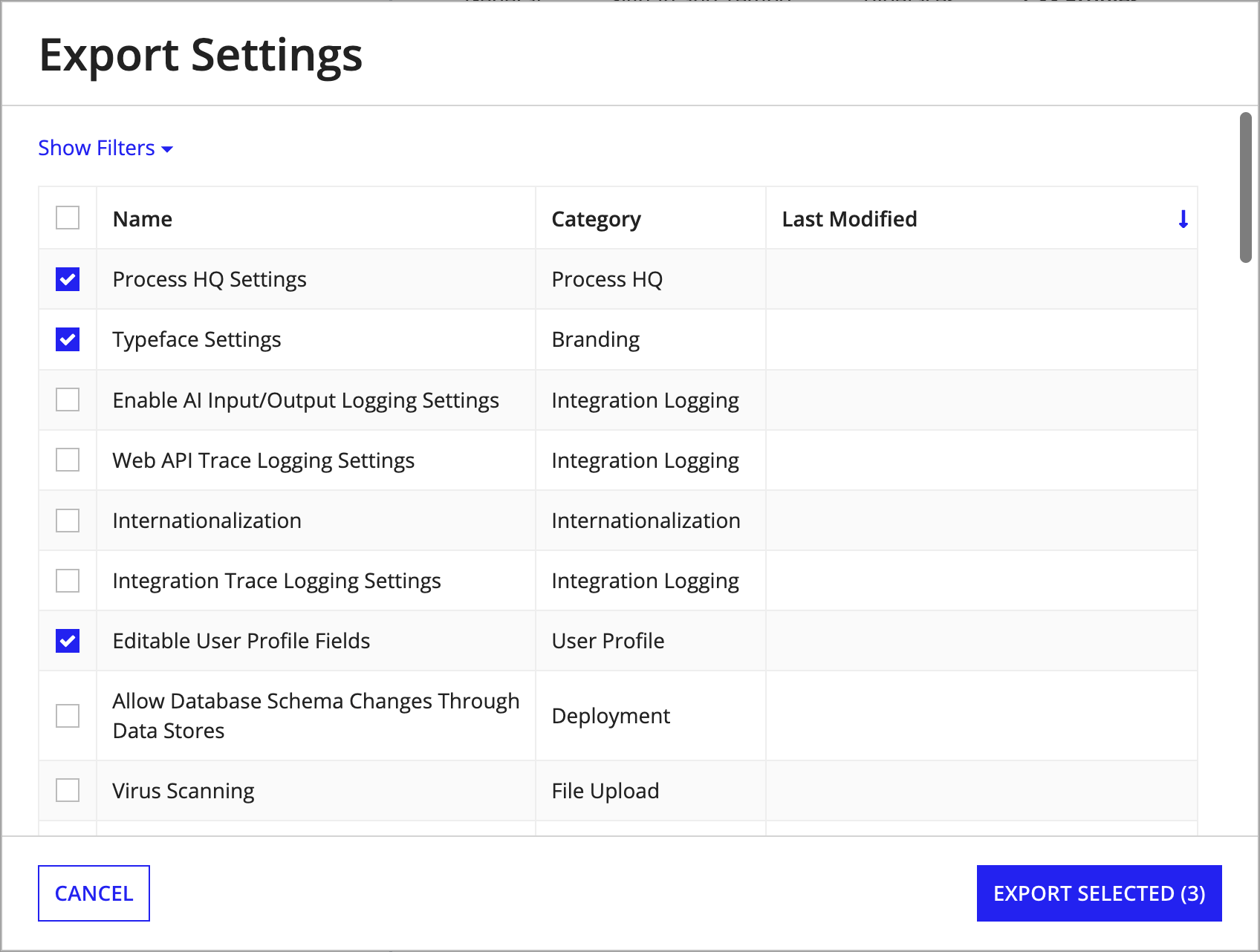Image resolution: width=1260 pixels, height=952 pixels.
Task: Select the Web API Trace Logging checkbox
Action: point(68,460)
